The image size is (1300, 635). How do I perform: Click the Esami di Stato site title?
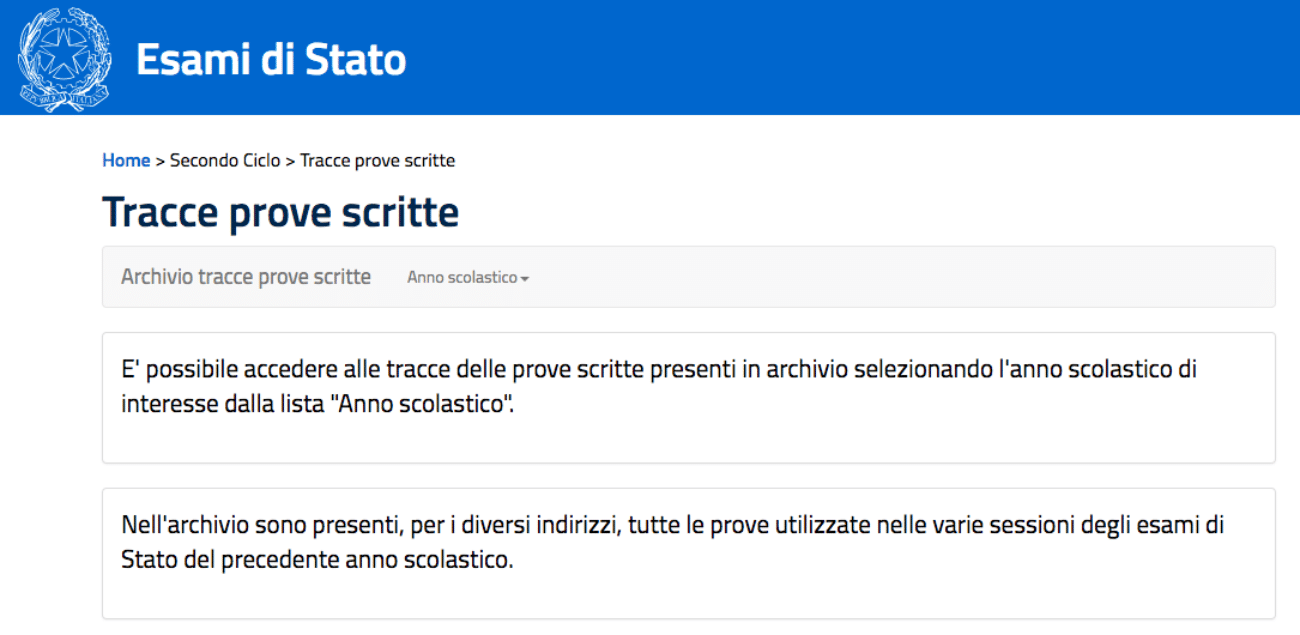pos(271,60)
